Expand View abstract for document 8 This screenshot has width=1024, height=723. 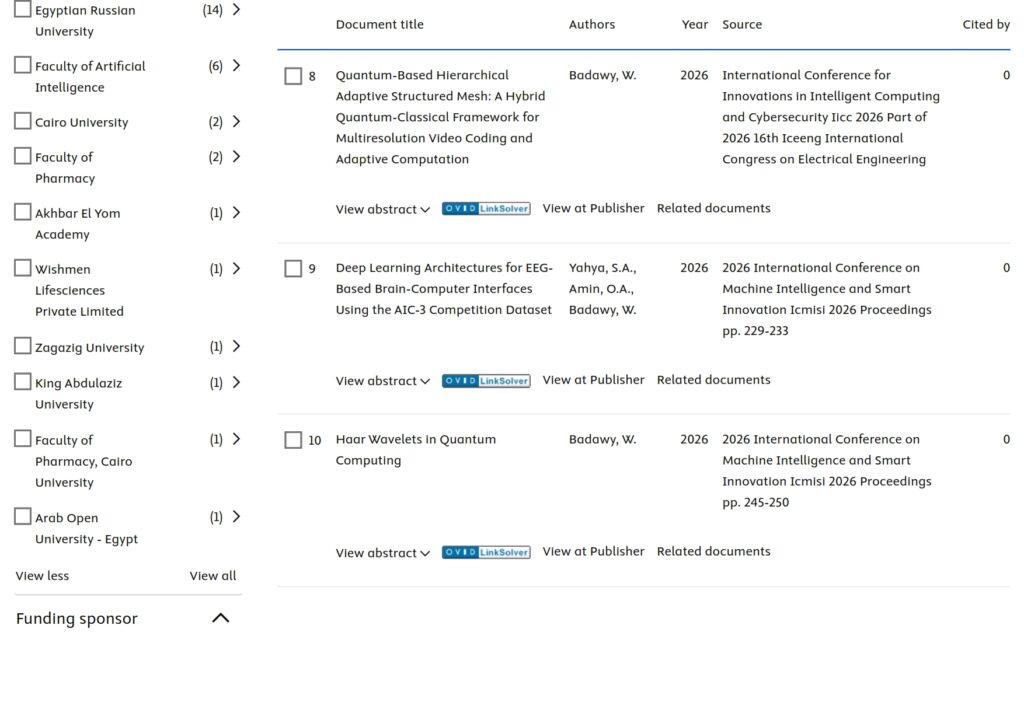(383, 209)
